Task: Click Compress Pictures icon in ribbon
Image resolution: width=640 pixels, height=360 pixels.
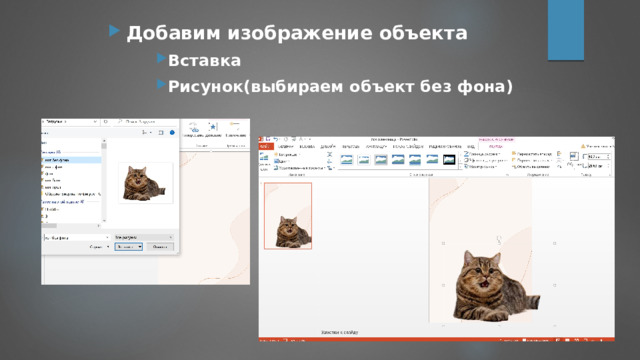Action: pyautogui.click(x=329, y=155)
